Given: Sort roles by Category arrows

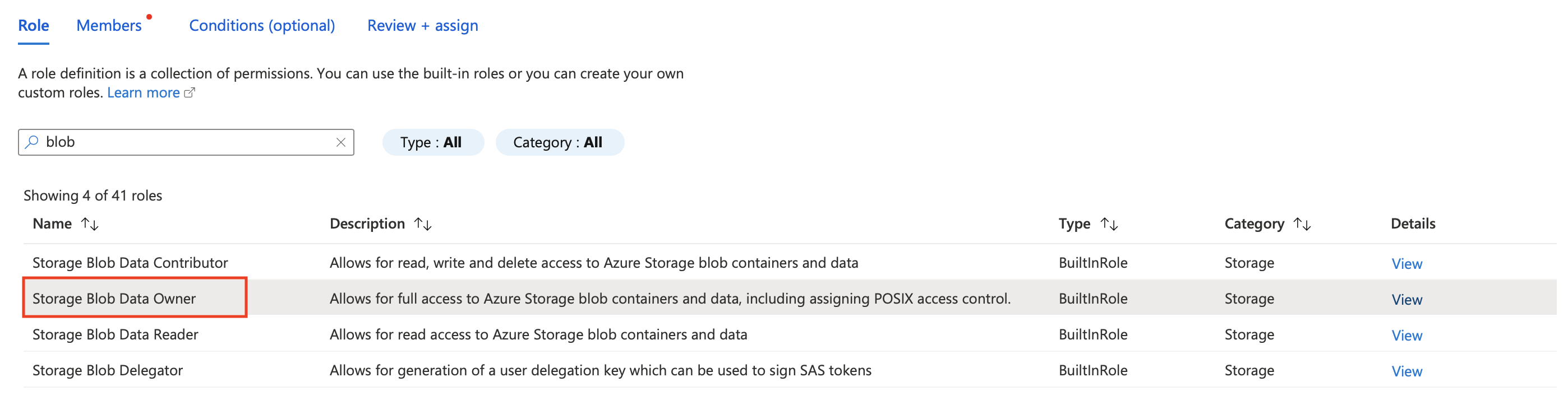Looking at the screenshot, I should pyautogui.click(x=1302, y=225).
